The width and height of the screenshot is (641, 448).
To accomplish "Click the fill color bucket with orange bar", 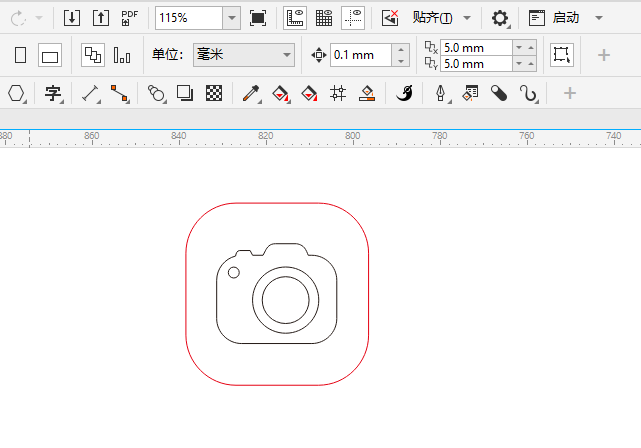I will [x=367, y=94].
